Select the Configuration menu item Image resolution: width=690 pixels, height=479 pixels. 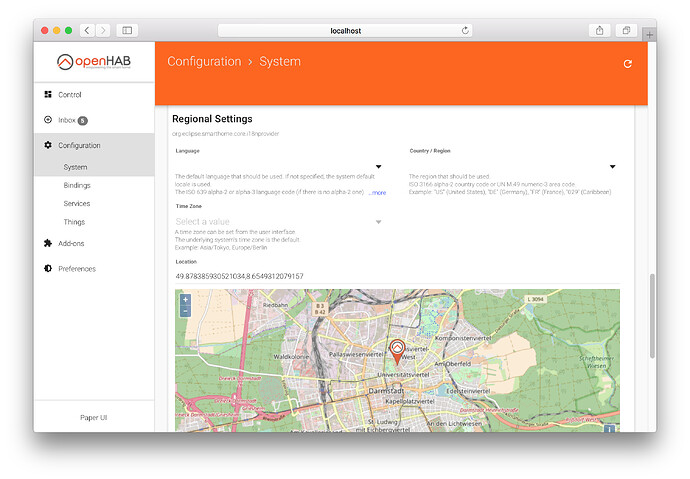[94, 145]
